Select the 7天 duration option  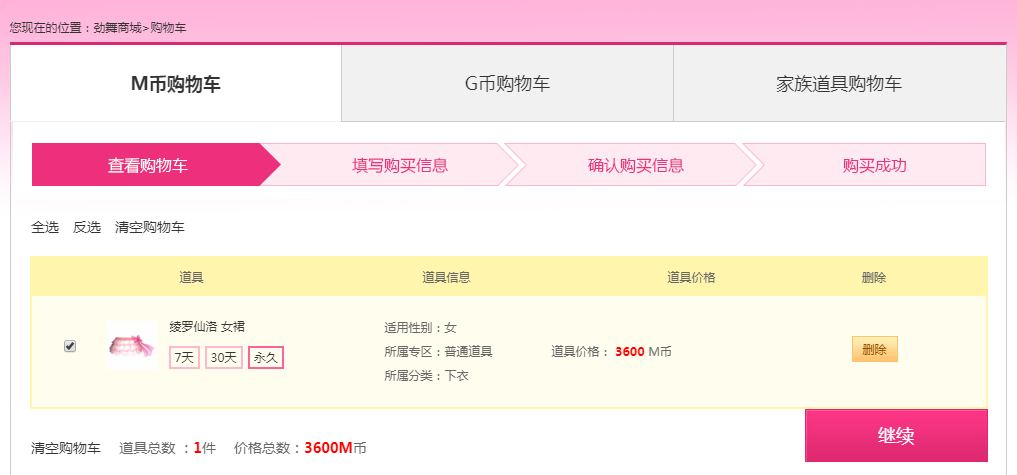pos(184,358)
